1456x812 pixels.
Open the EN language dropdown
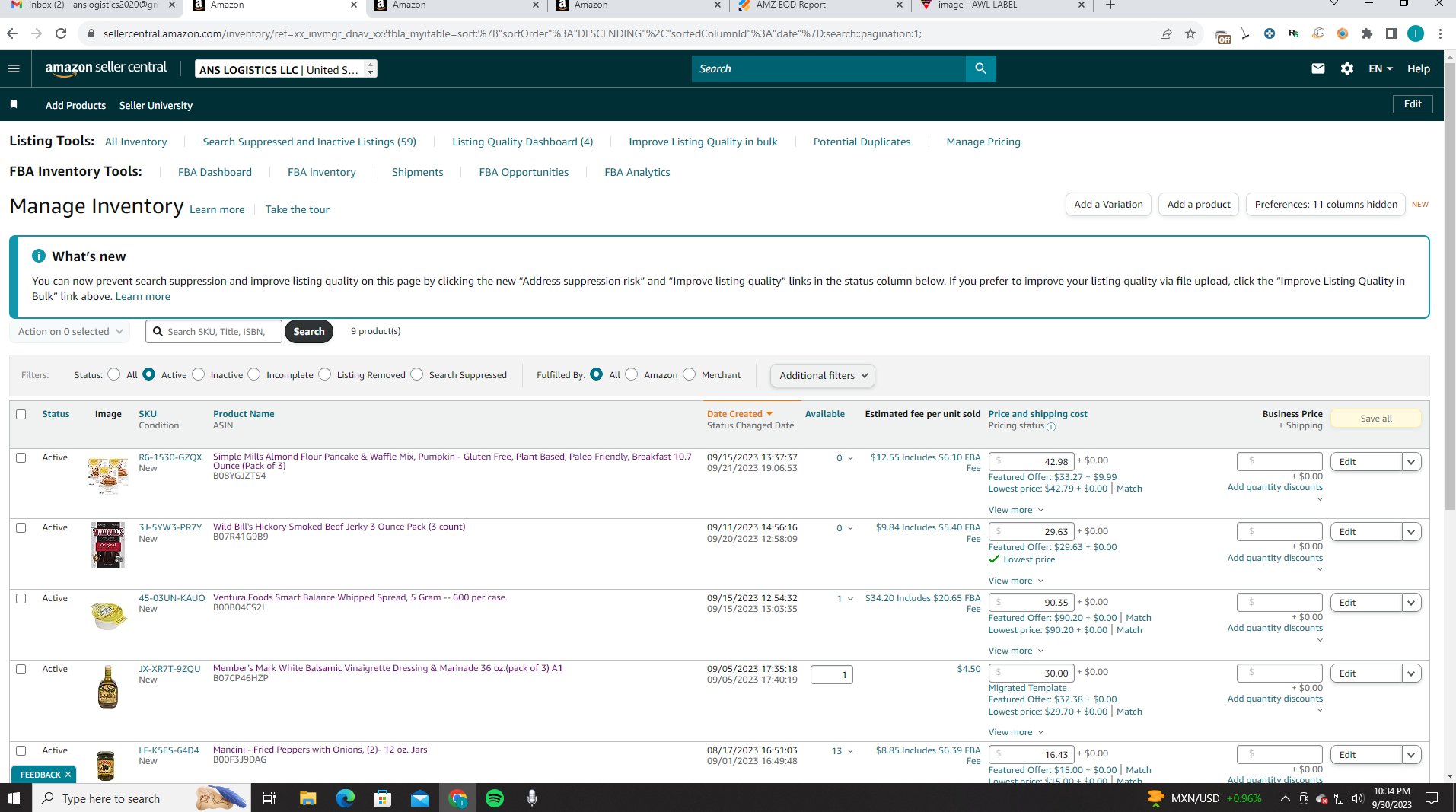pos(1381,68)
